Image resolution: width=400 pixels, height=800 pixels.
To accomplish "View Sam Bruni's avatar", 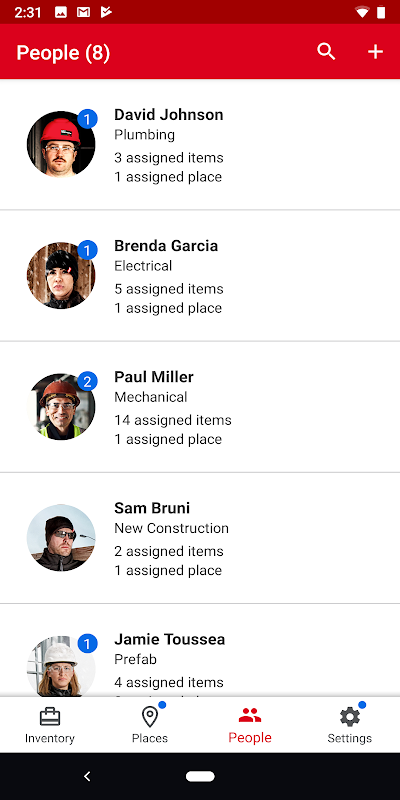I will (x=61, y=537).
